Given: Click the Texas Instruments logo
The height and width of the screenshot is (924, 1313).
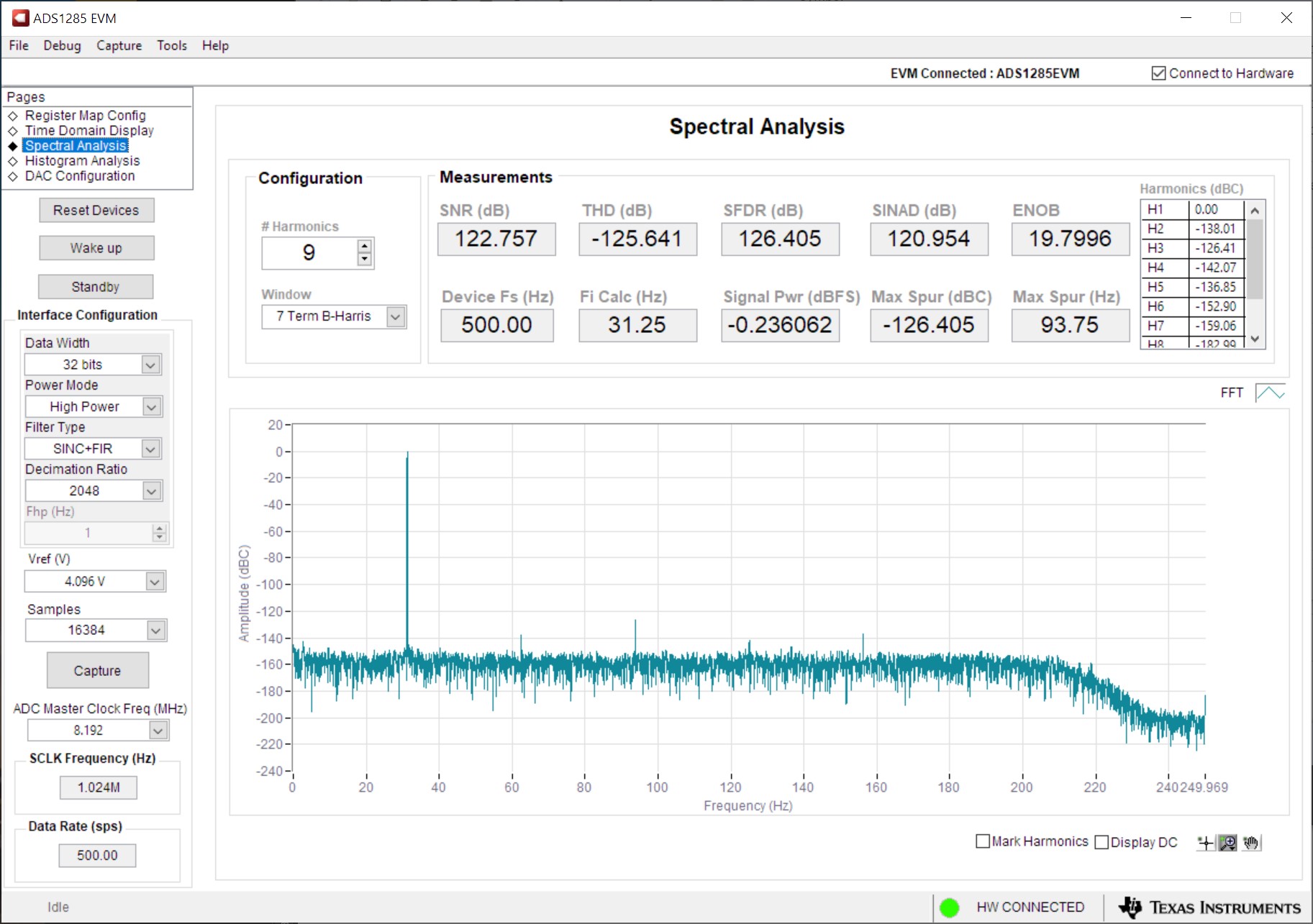Looking at the screenshot, I should click(1210, 907).
